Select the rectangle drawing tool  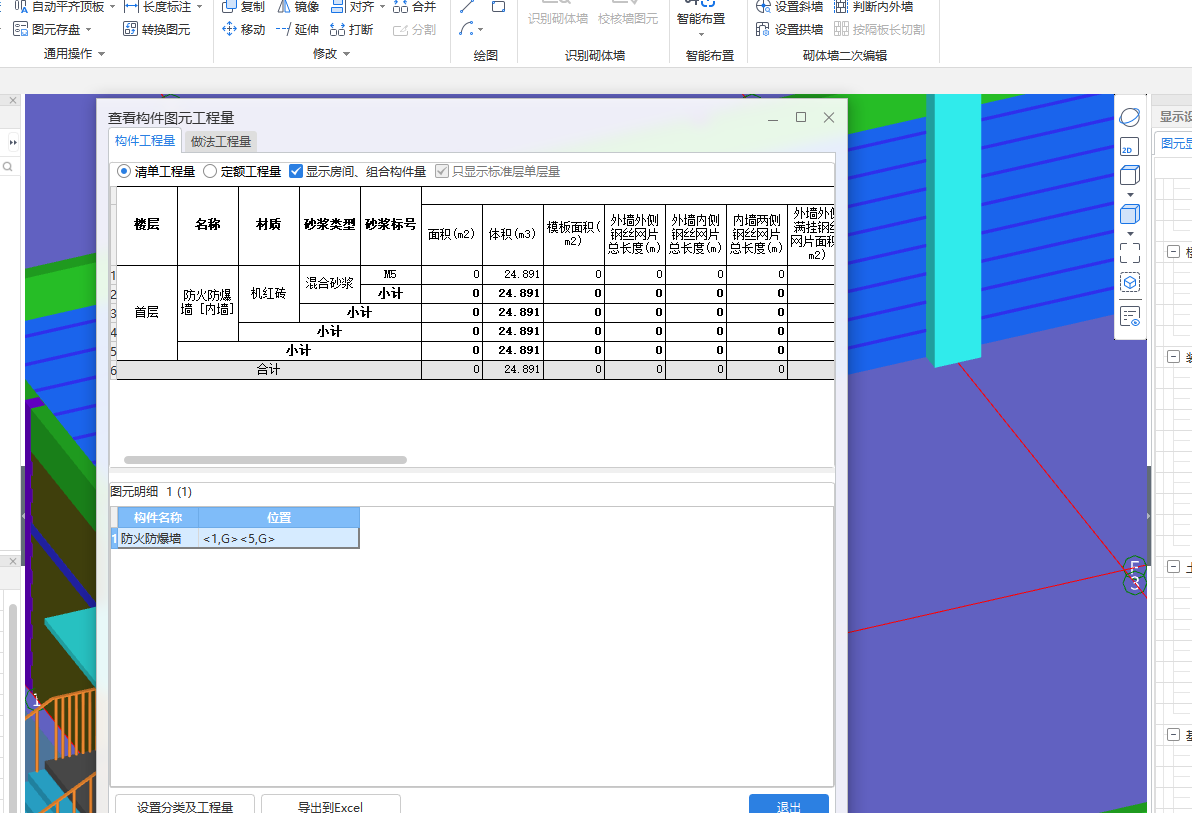click(499, 7)
